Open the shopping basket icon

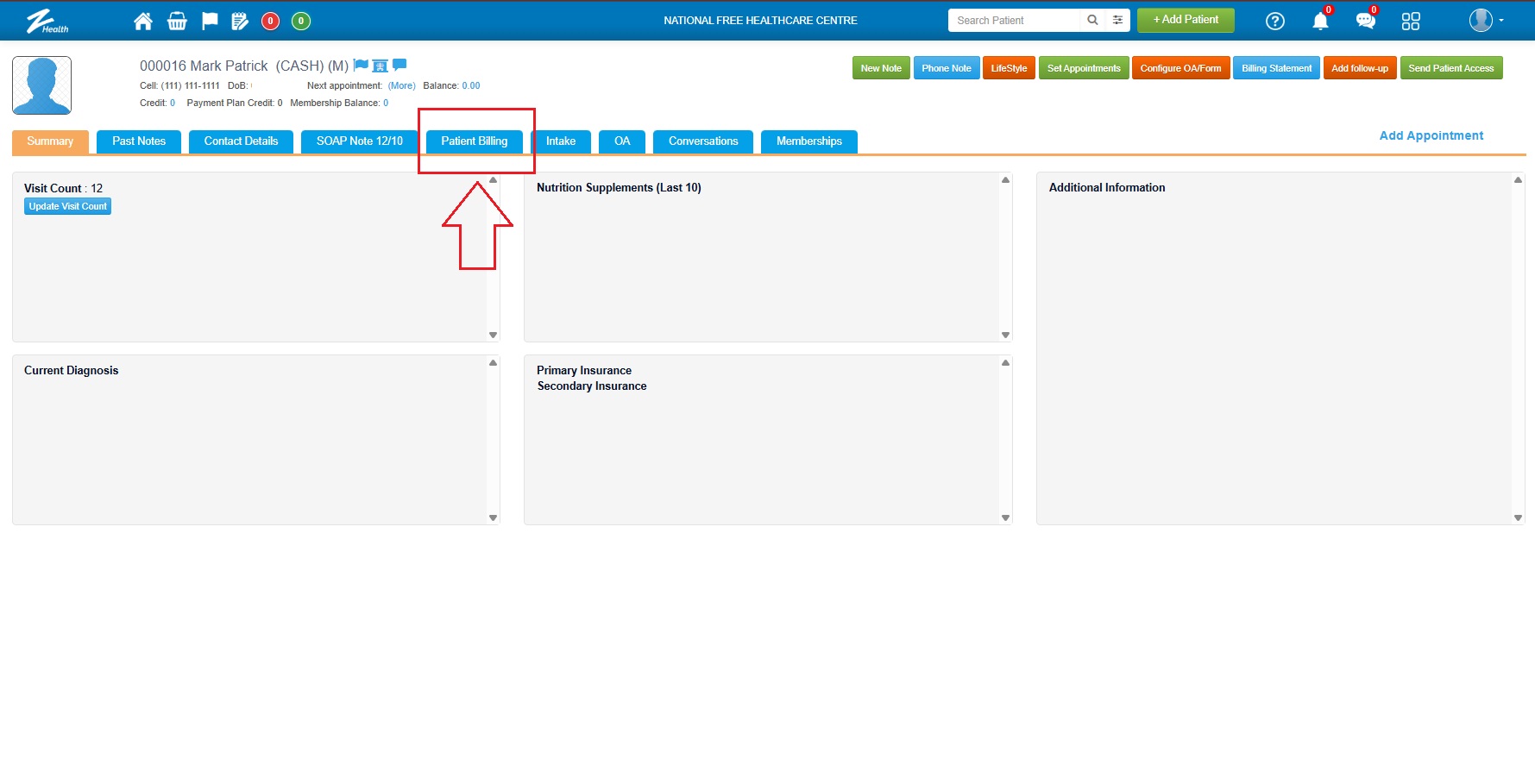click(x=177, y=21)
